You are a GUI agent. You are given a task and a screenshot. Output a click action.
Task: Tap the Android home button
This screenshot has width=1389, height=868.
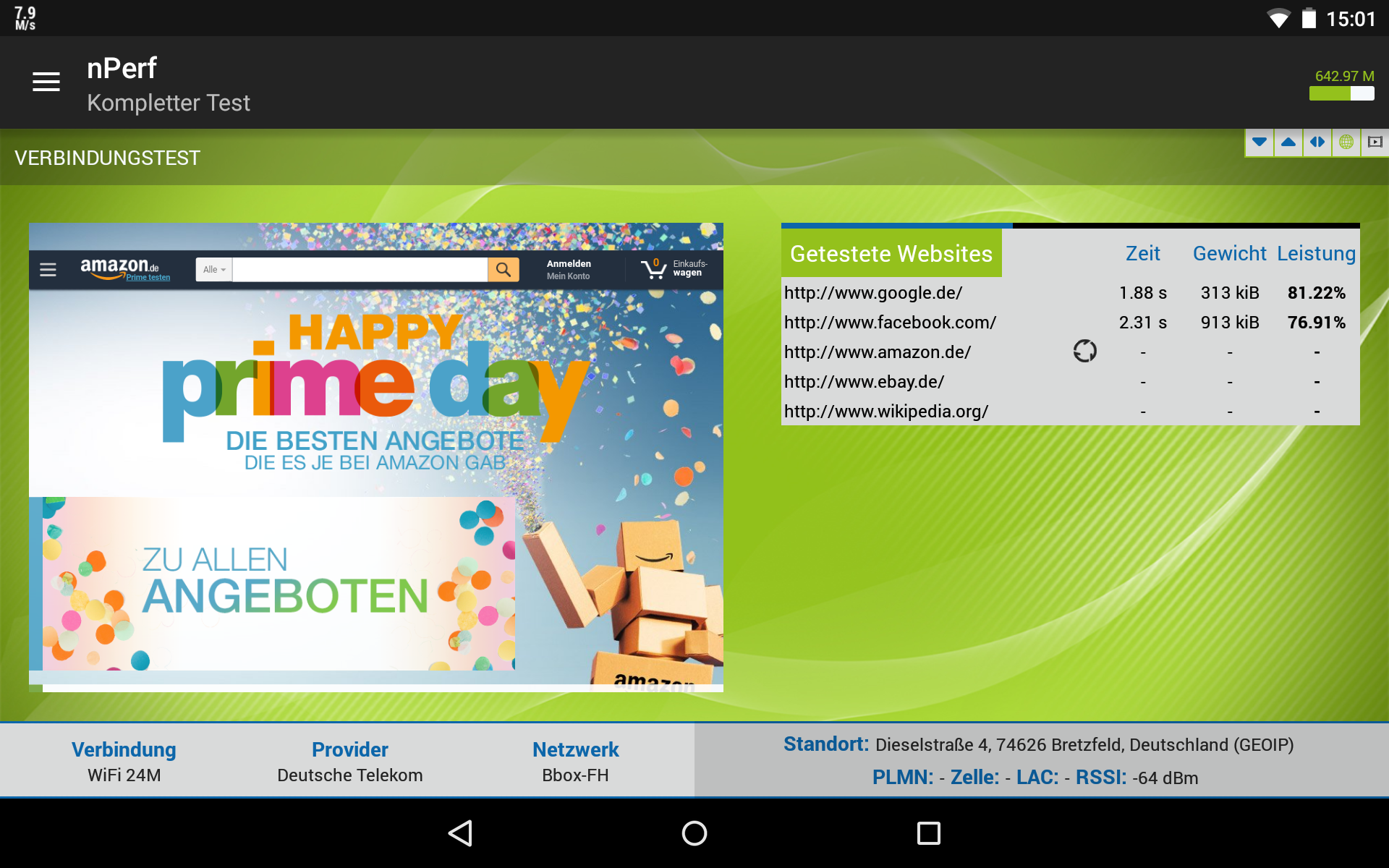(694, 833)
